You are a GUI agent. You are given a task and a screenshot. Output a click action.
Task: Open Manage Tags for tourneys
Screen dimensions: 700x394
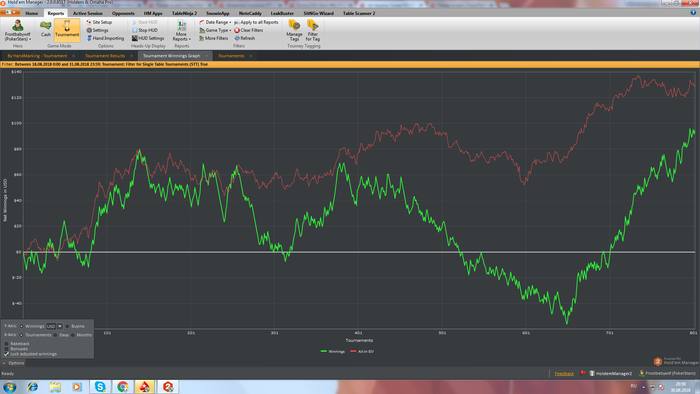(294, 30)
